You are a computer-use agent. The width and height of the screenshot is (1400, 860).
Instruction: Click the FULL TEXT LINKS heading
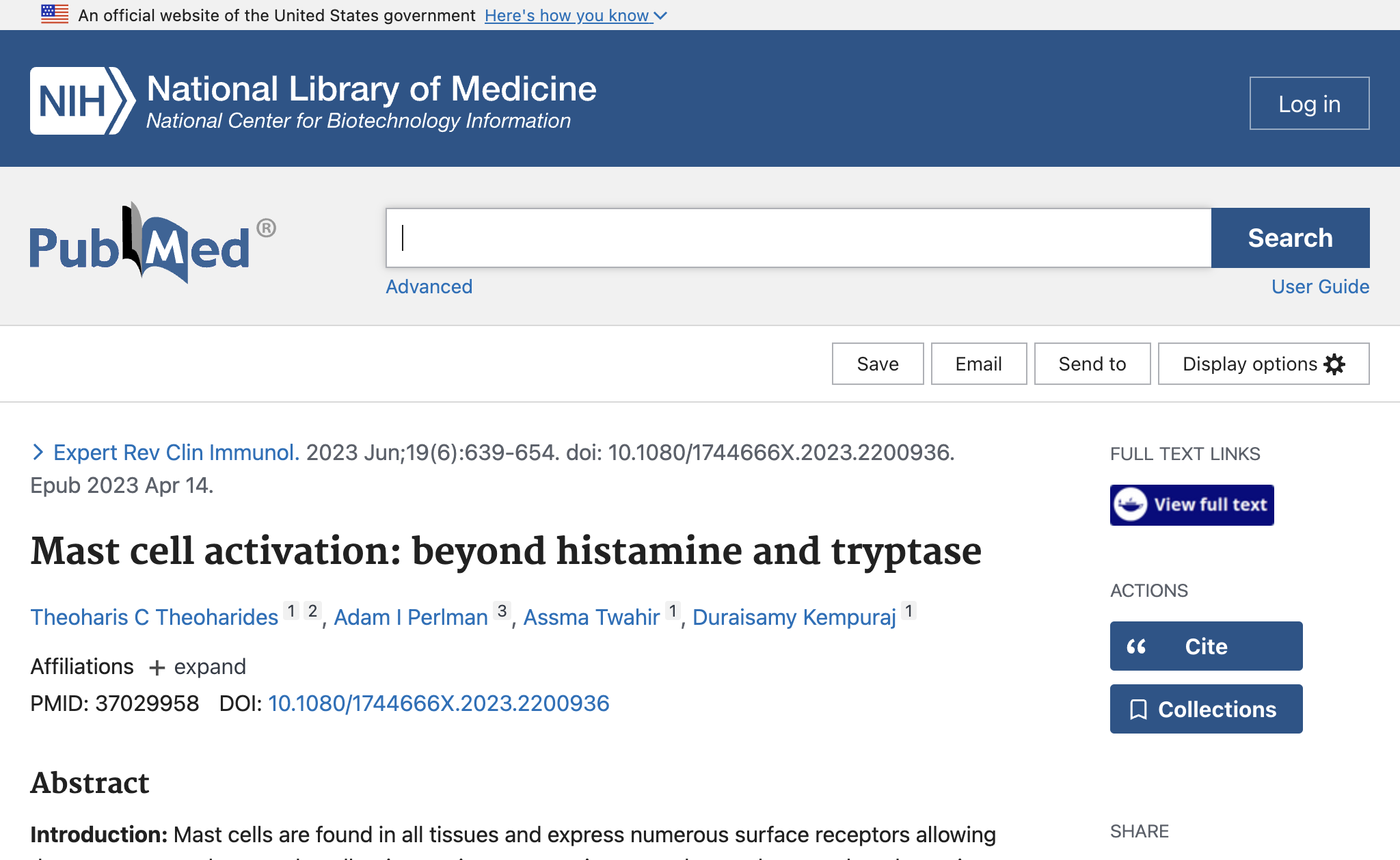1185,454
